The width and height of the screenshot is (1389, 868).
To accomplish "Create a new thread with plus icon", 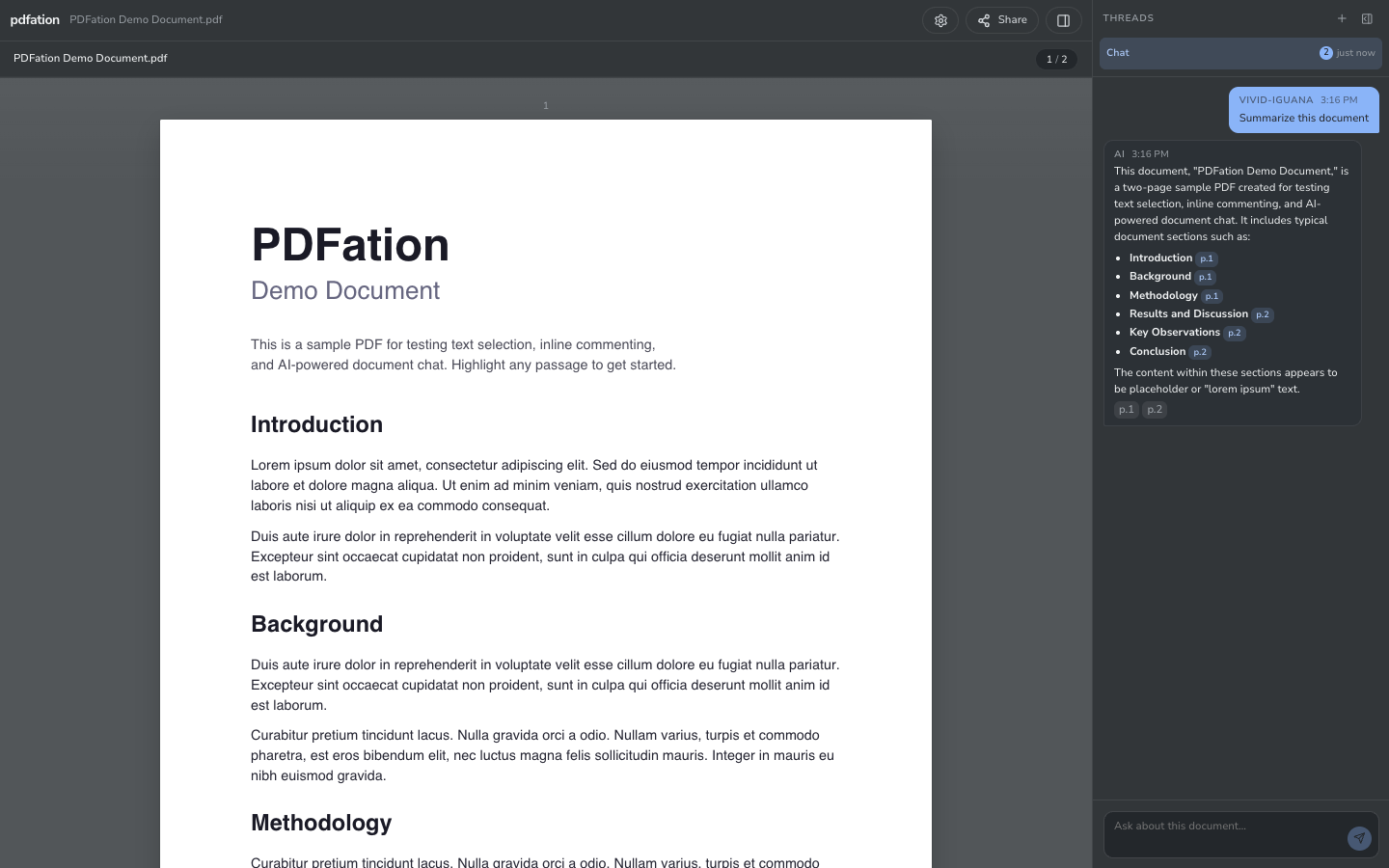I will pos(1341,18).
